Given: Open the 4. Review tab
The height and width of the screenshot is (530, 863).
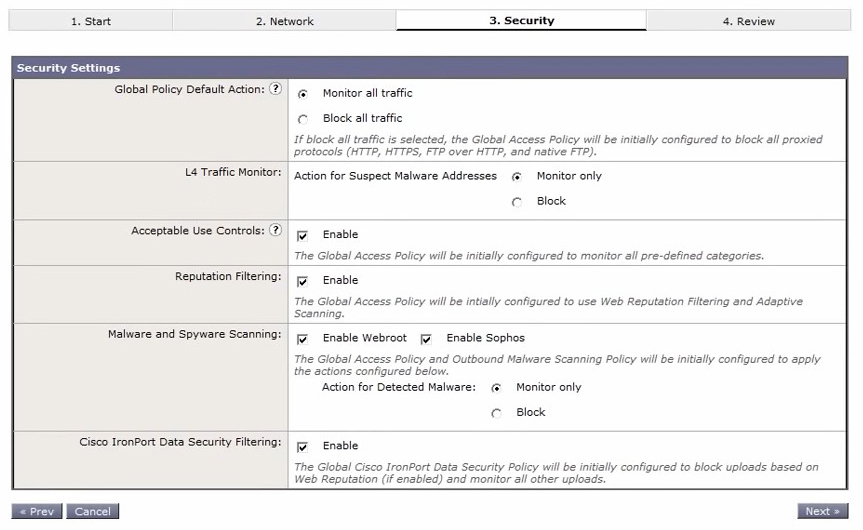Looking at the screenshot, I should [748, 21].
